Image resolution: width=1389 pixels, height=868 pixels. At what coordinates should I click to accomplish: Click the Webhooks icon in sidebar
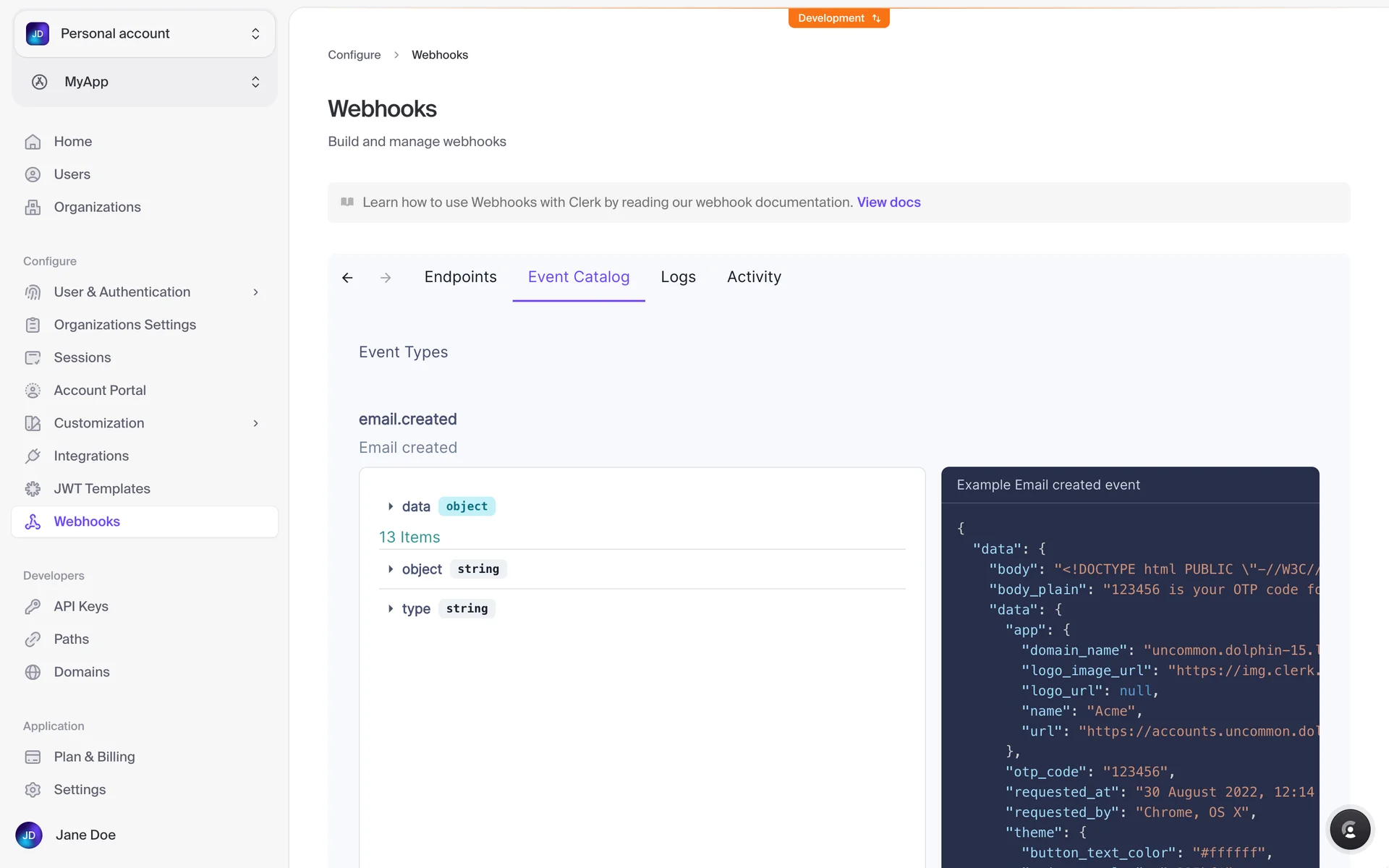(33, 522)
